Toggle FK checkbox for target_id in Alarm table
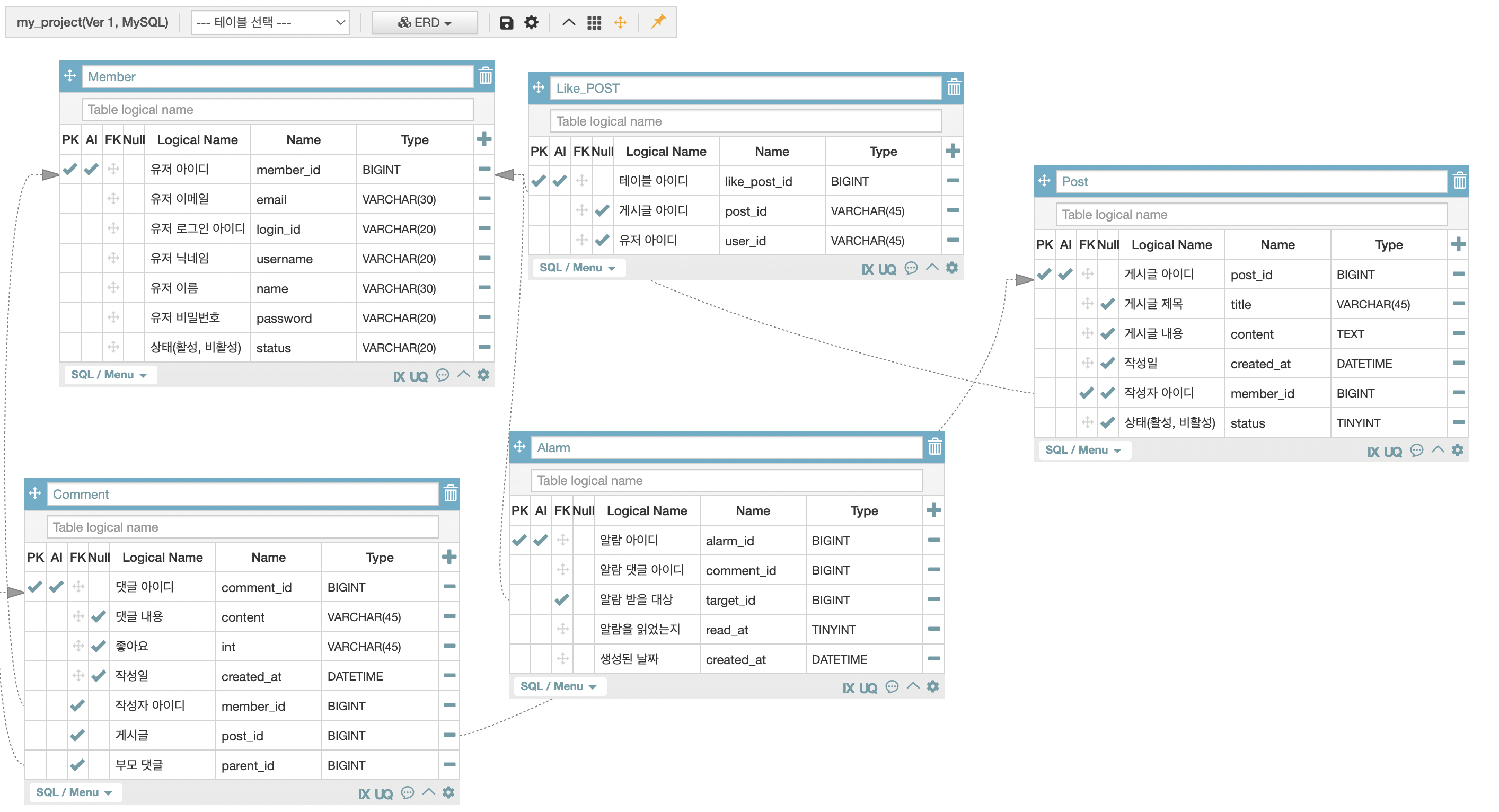The width and height of the screenshot is (1499, 812). (561, 599)
